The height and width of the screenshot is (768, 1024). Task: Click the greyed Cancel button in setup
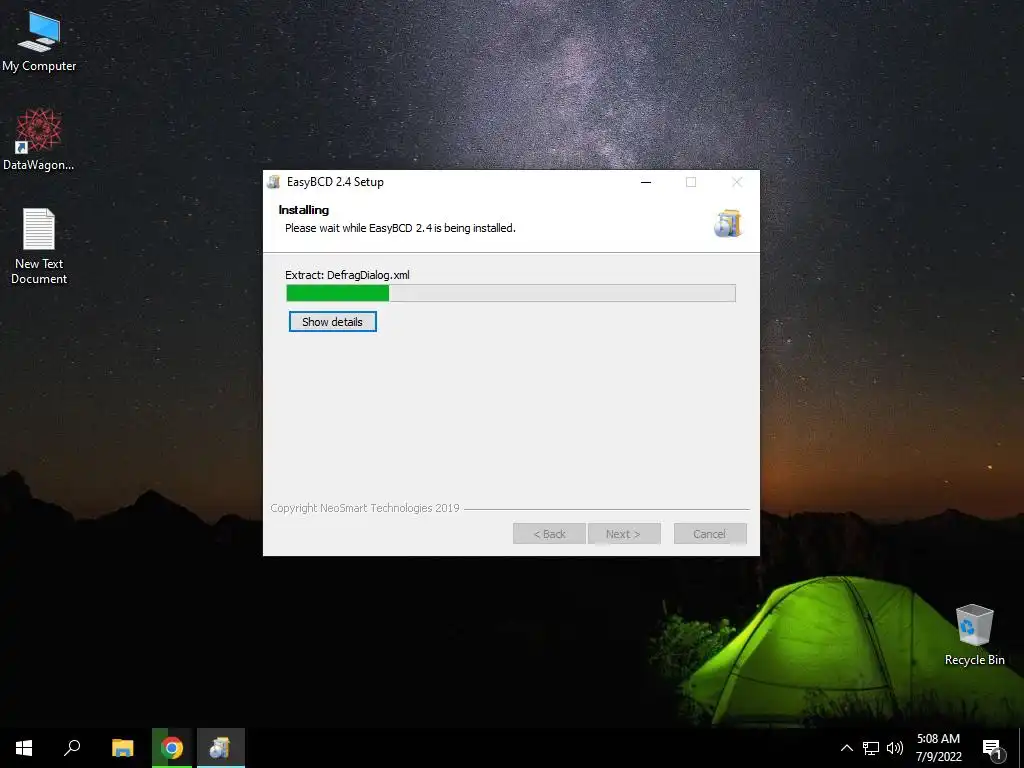coord(710,534)
